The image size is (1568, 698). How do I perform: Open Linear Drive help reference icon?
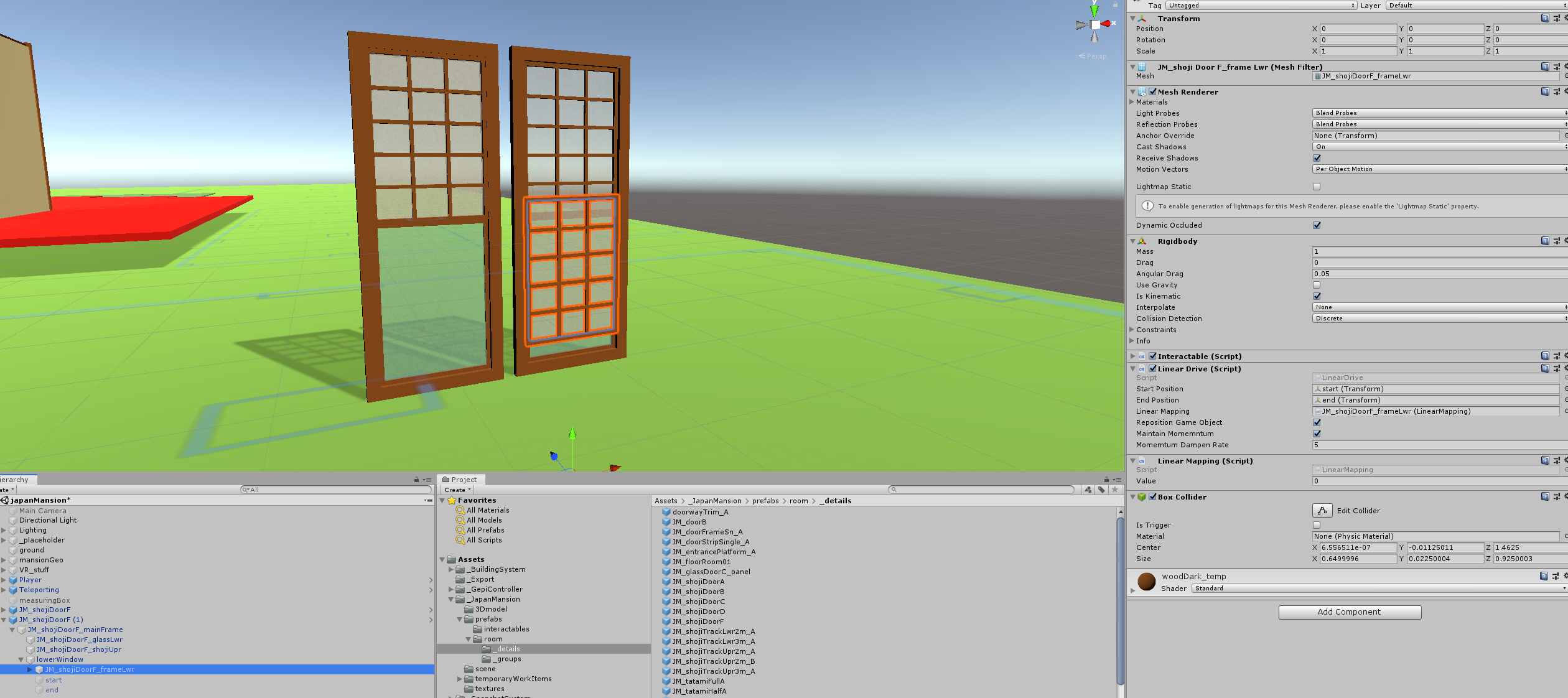(1545, 369)
